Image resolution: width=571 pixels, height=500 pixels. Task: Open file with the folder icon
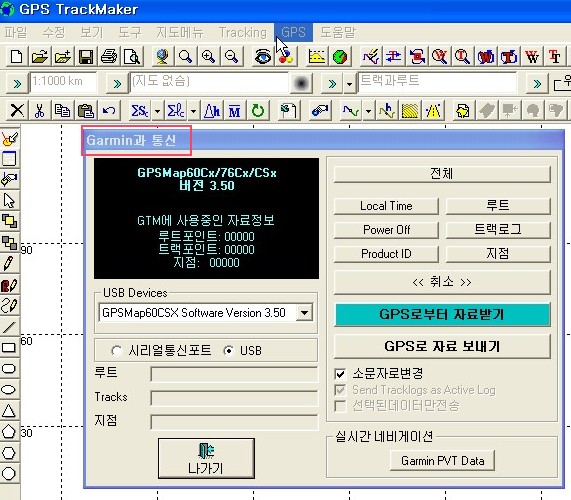click(x=40, y=57)
